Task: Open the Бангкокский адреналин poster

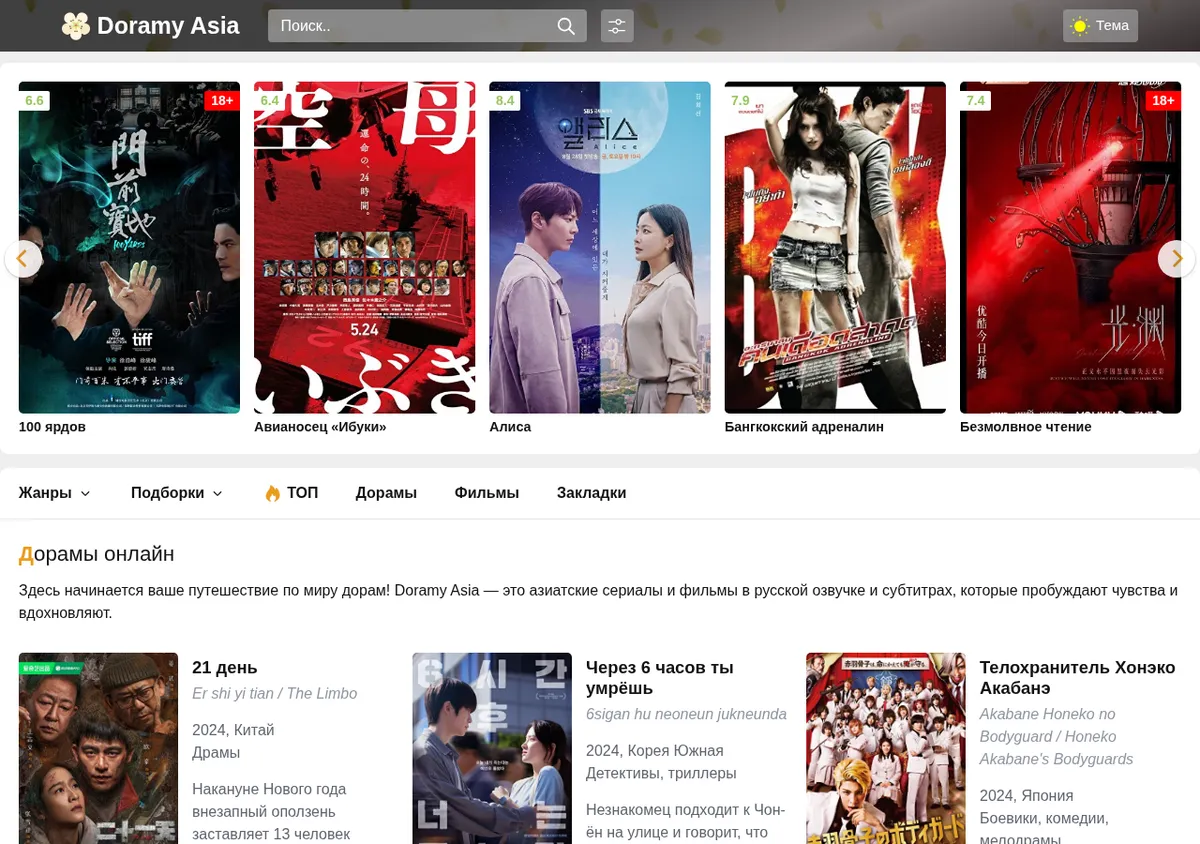Action: pyautogui.click(x=835, y=247)
